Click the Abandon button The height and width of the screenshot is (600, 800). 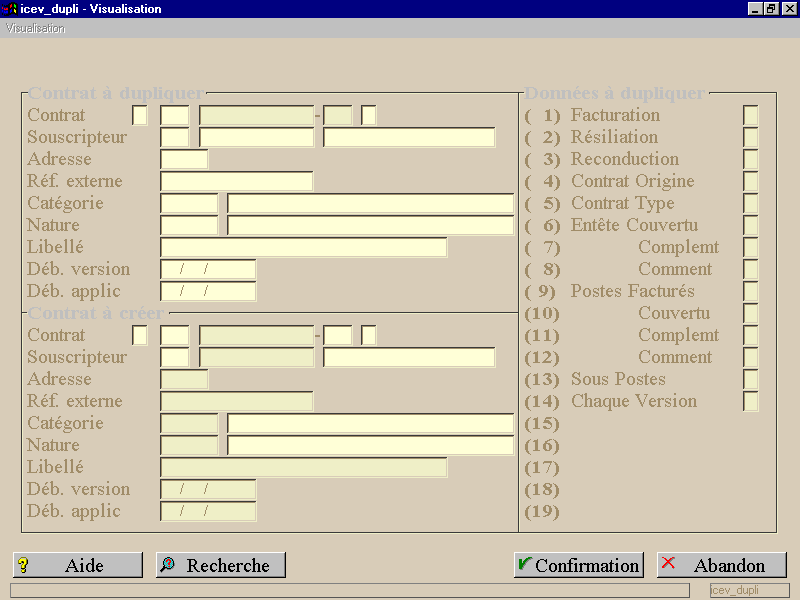point(722,565)
